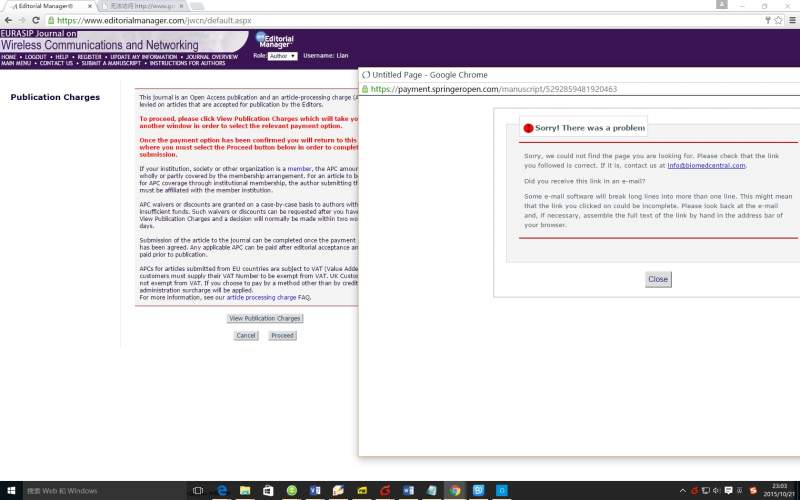This screenshot has height=500, width=800.
Task: Click the Chrome user profile icon
Action: [x=722, y=5]
